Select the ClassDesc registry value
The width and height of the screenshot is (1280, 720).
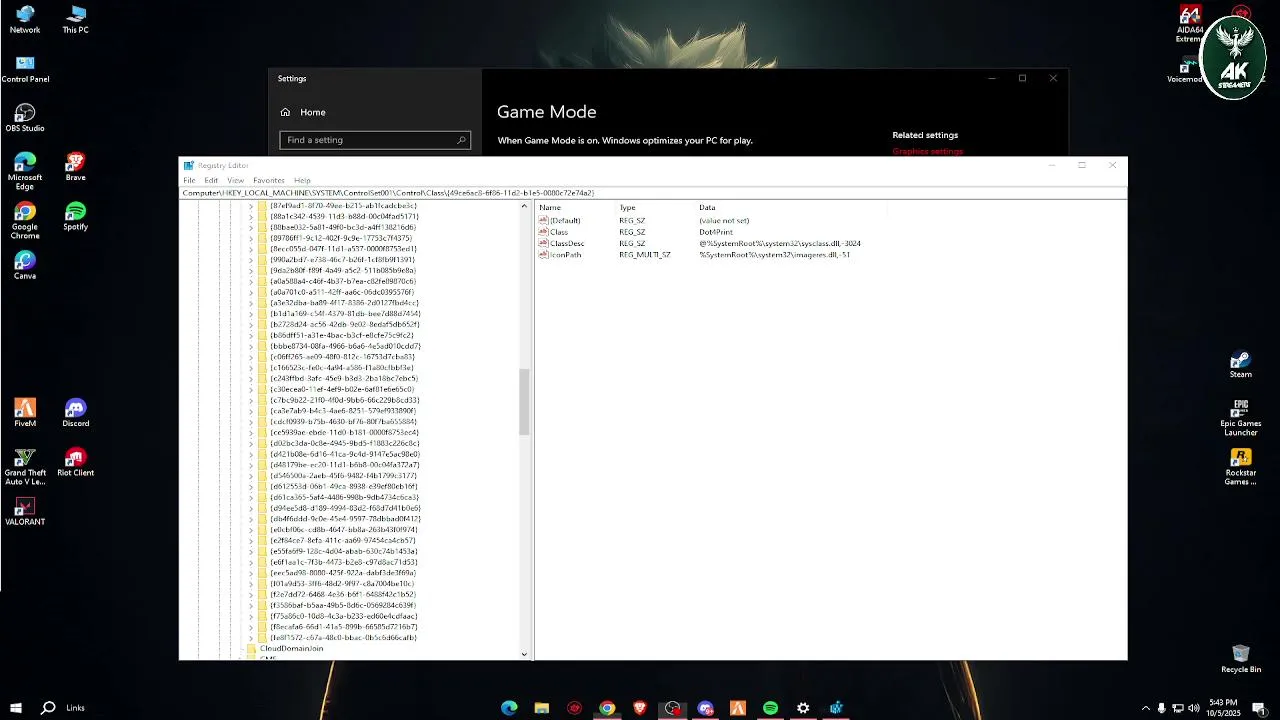coord(567,243)
